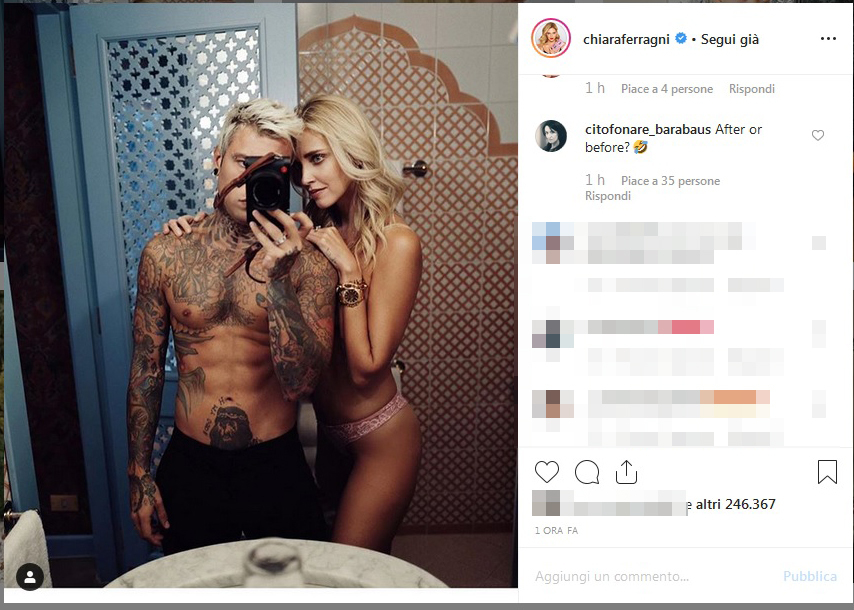Show tagged people icon on photo
Image resolution: width=854 pixels, height=610 pixels.
click(30, 577)
